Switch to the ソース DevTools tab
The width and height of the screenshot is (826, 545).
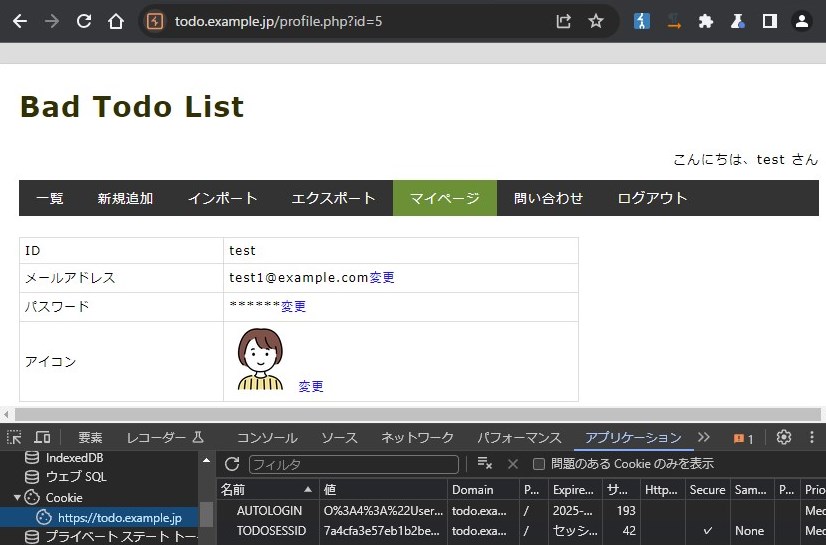coord(339,438)
